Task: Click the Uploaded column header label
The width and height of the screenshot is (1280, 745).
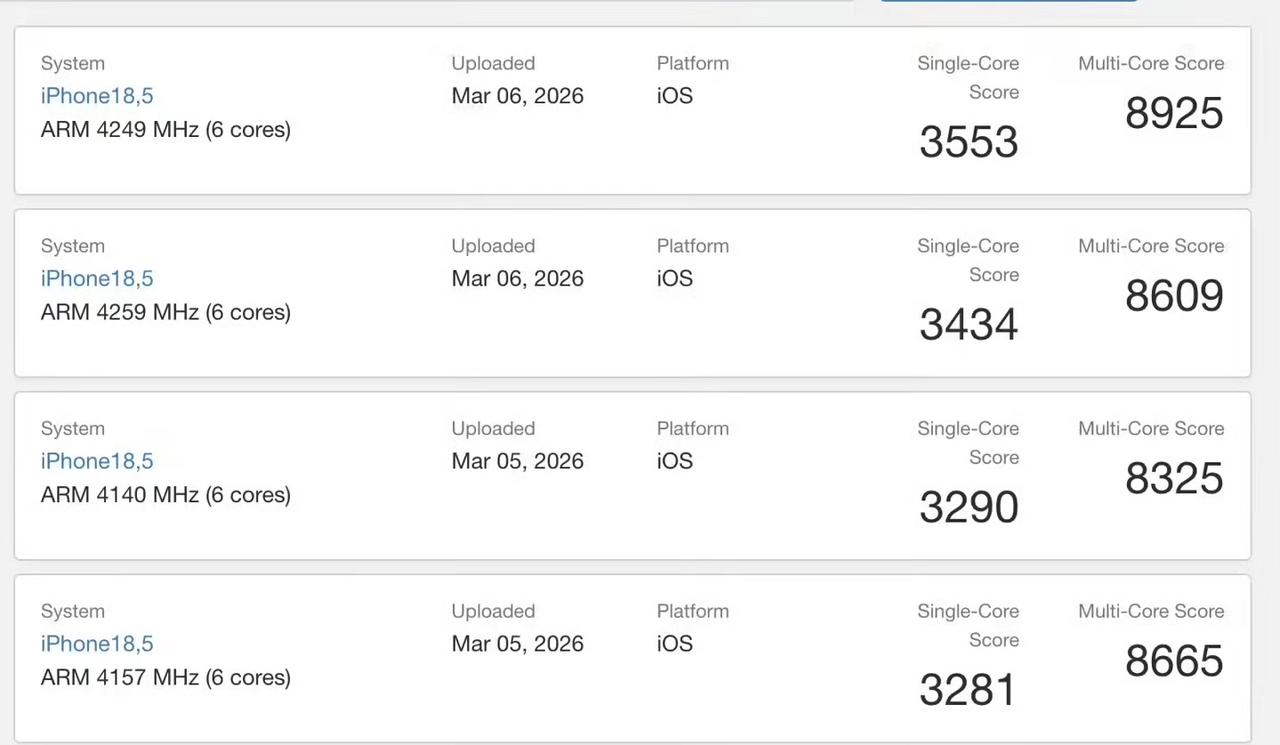Action: pyautogui.click(x=493, y=63)
